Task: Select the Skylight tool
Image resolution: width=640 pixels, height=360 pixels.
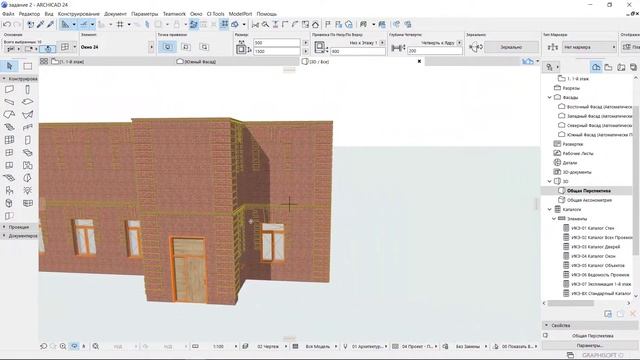Action: [27, 153]
